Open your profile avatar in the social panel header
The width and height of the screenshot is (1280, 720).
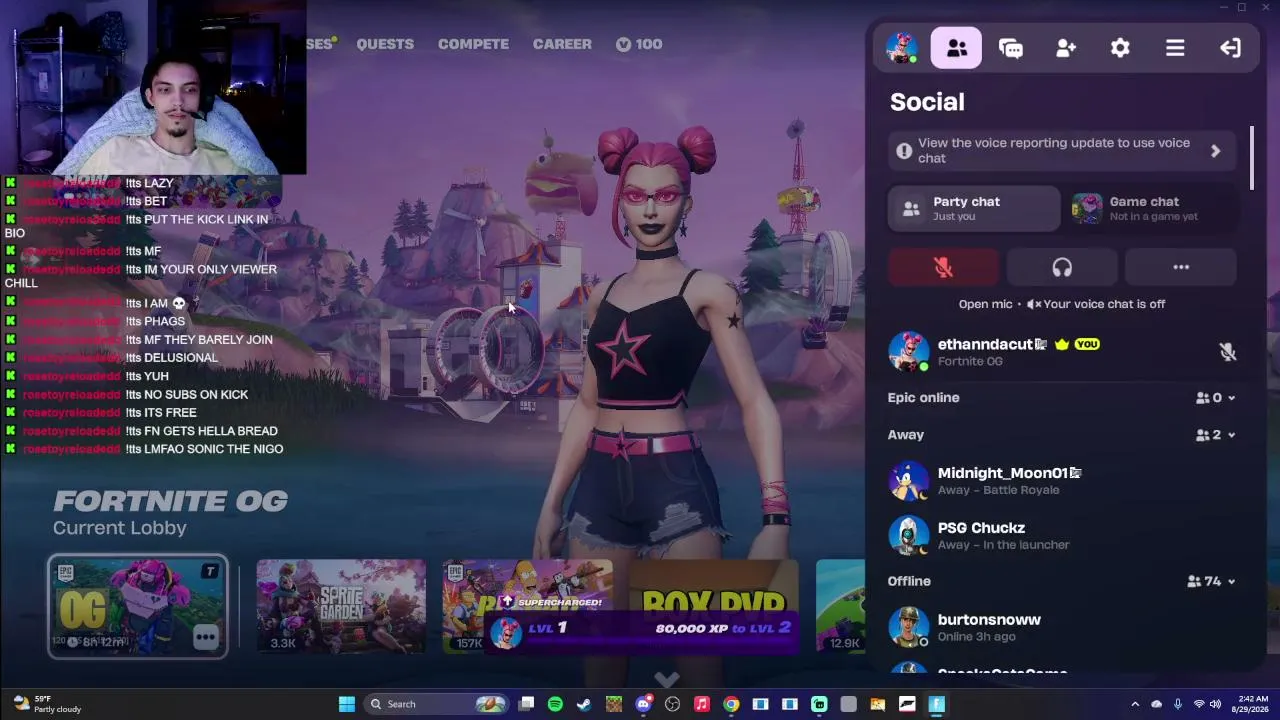(902, 48)
